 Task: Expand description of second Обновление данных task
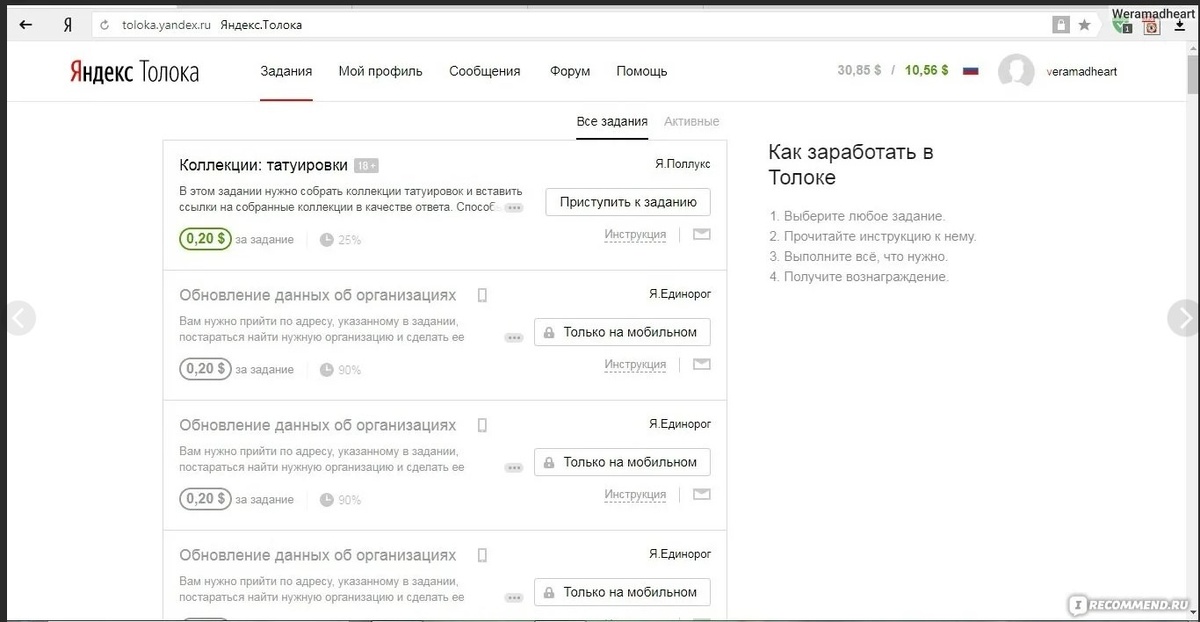[514, 468]
